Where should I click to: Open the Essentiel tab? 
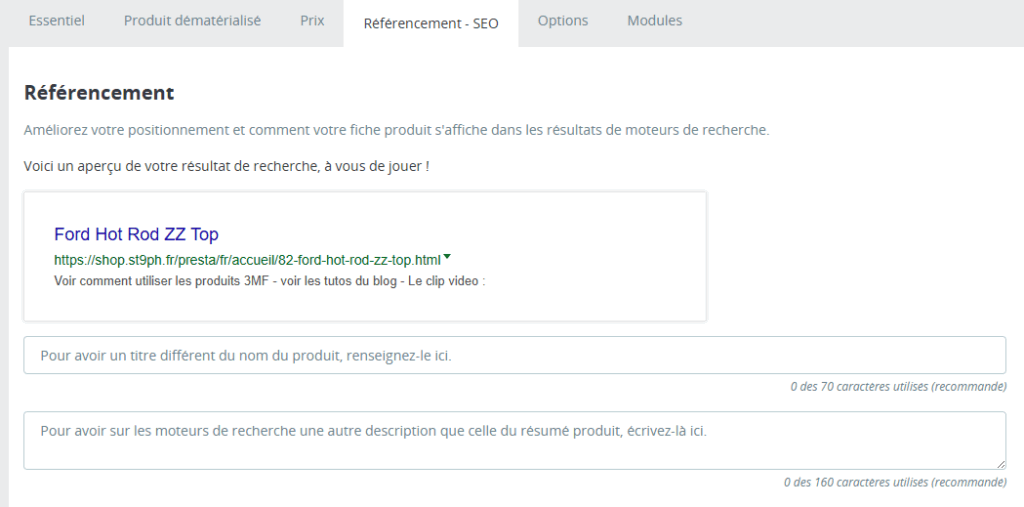[56, 21]
